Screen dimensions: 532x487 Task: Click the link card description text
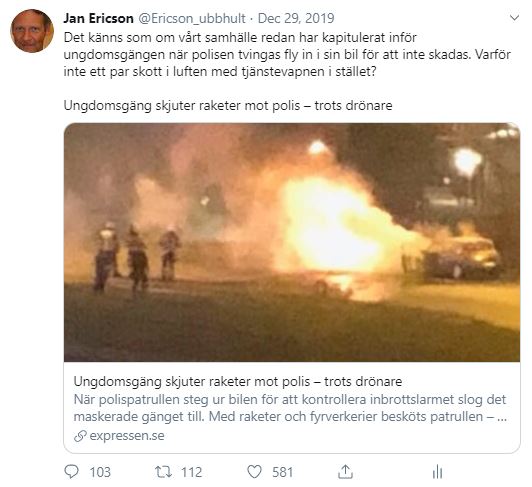click(290, 408)
